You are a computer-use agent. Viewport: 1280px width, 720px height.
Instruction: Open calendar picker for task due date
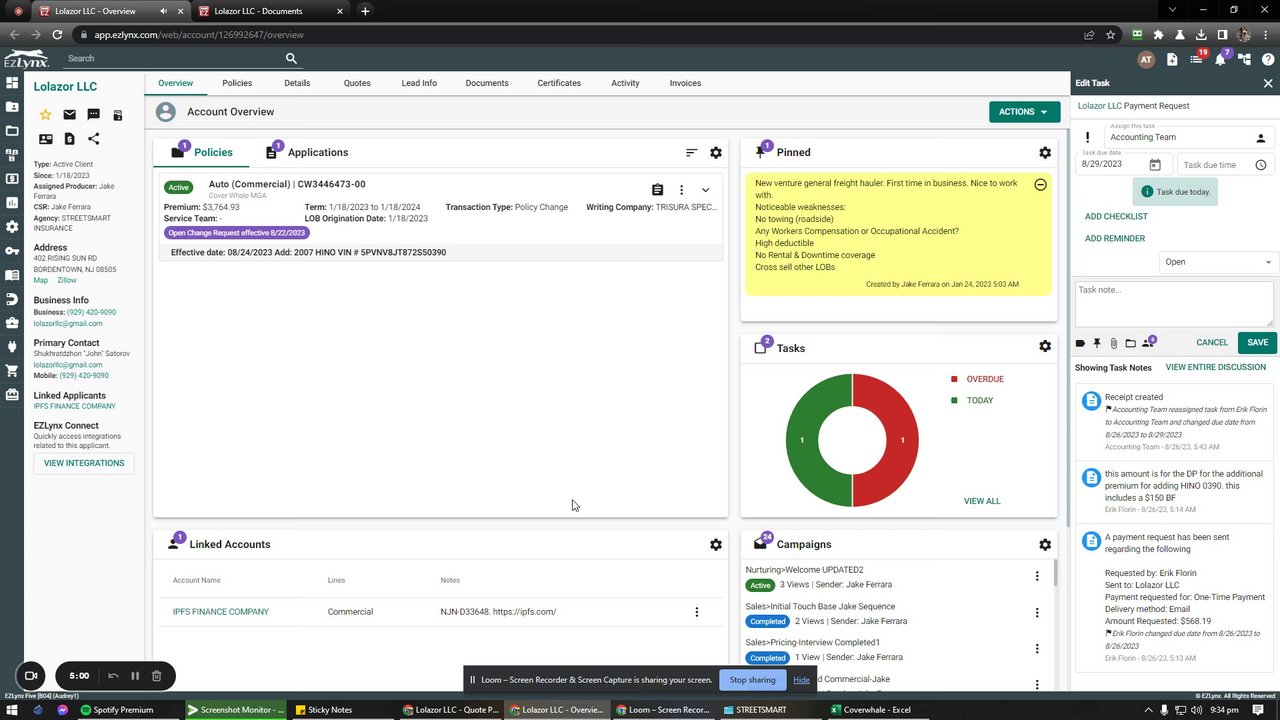pyautogui.click(x=1155, y=165)
